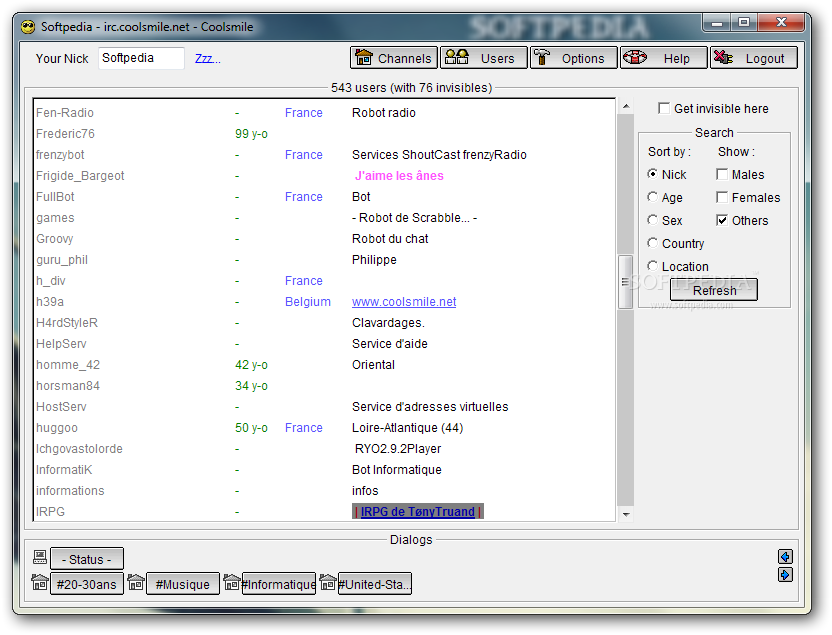Check the Females show checkbox
Image resolution: width=832 pixels, height=635 pixels.
click(722, 197)
